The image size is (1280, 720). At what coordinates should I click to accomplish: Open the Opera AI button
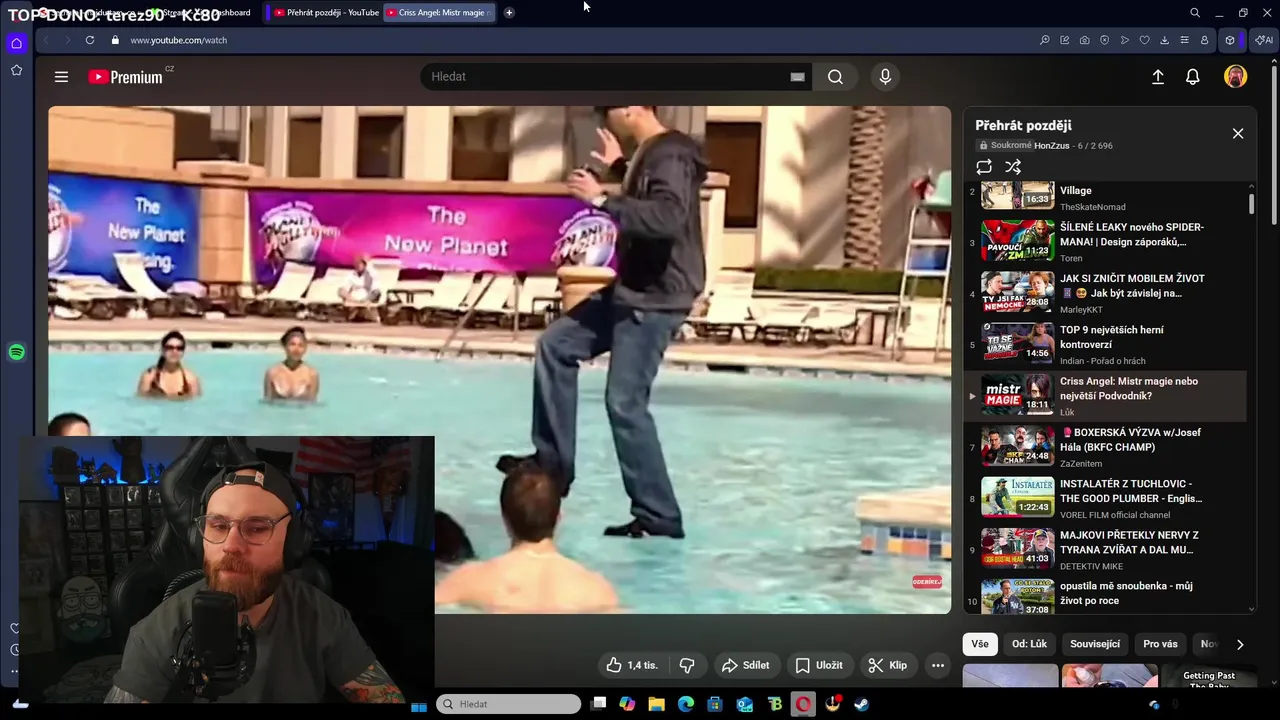click(1264, 40)
